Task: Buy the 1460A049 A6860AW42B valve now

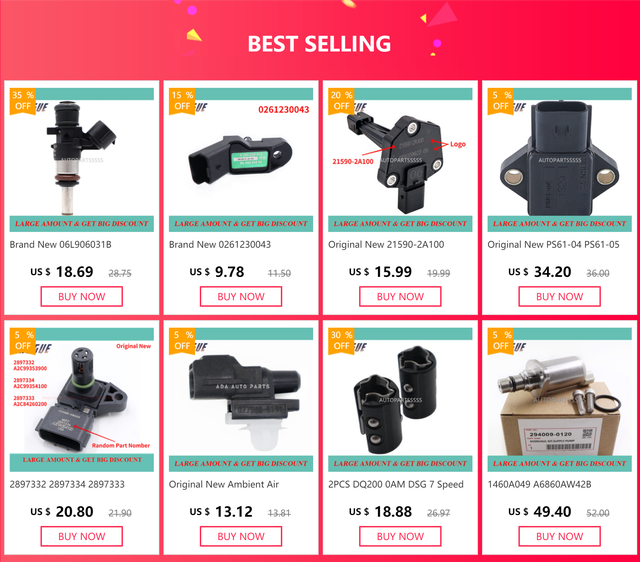Action: [x=559, y=536]
